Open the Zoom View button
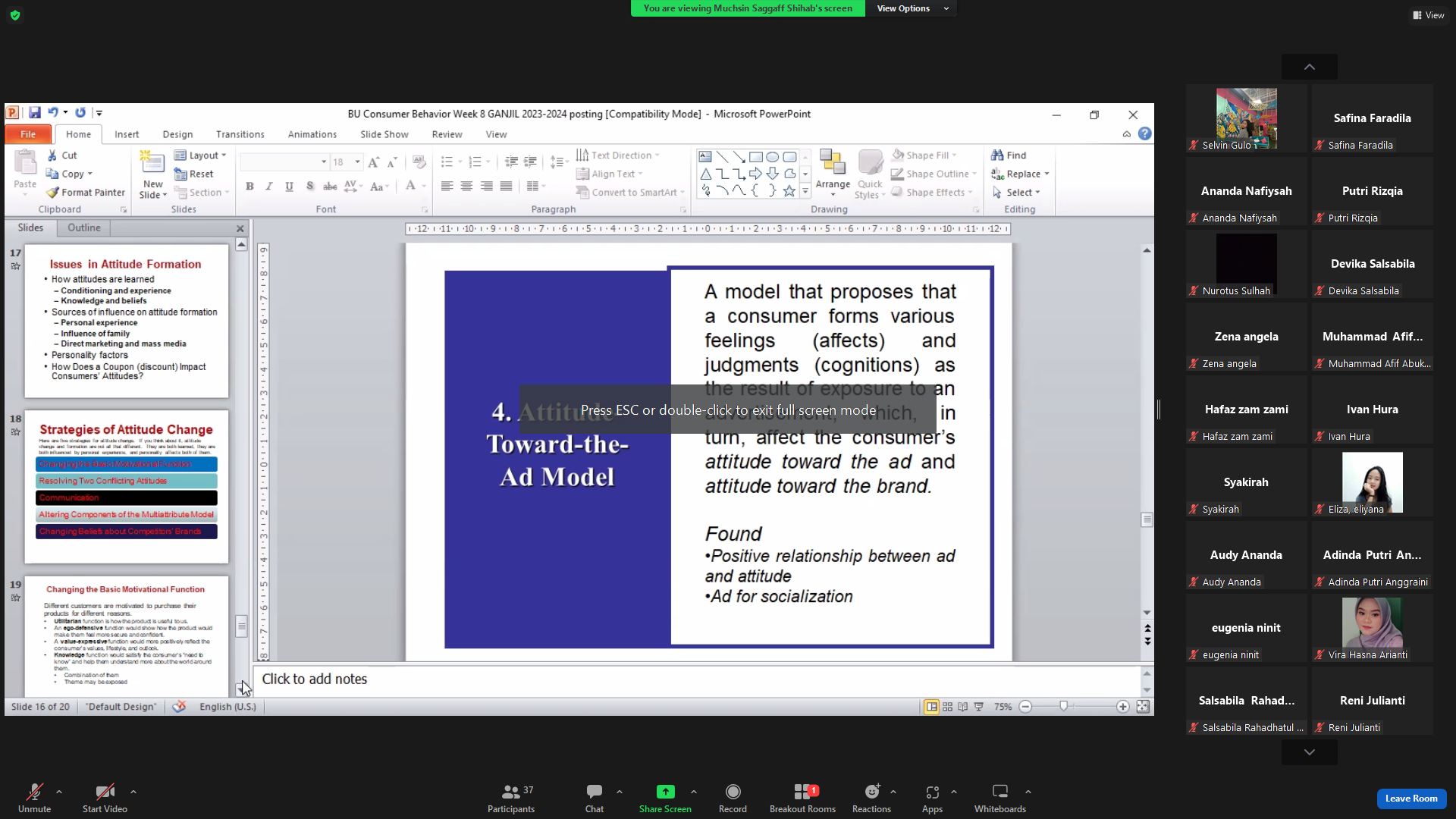This screenshot has height=819, width=1456. [x=1429, y=15]
